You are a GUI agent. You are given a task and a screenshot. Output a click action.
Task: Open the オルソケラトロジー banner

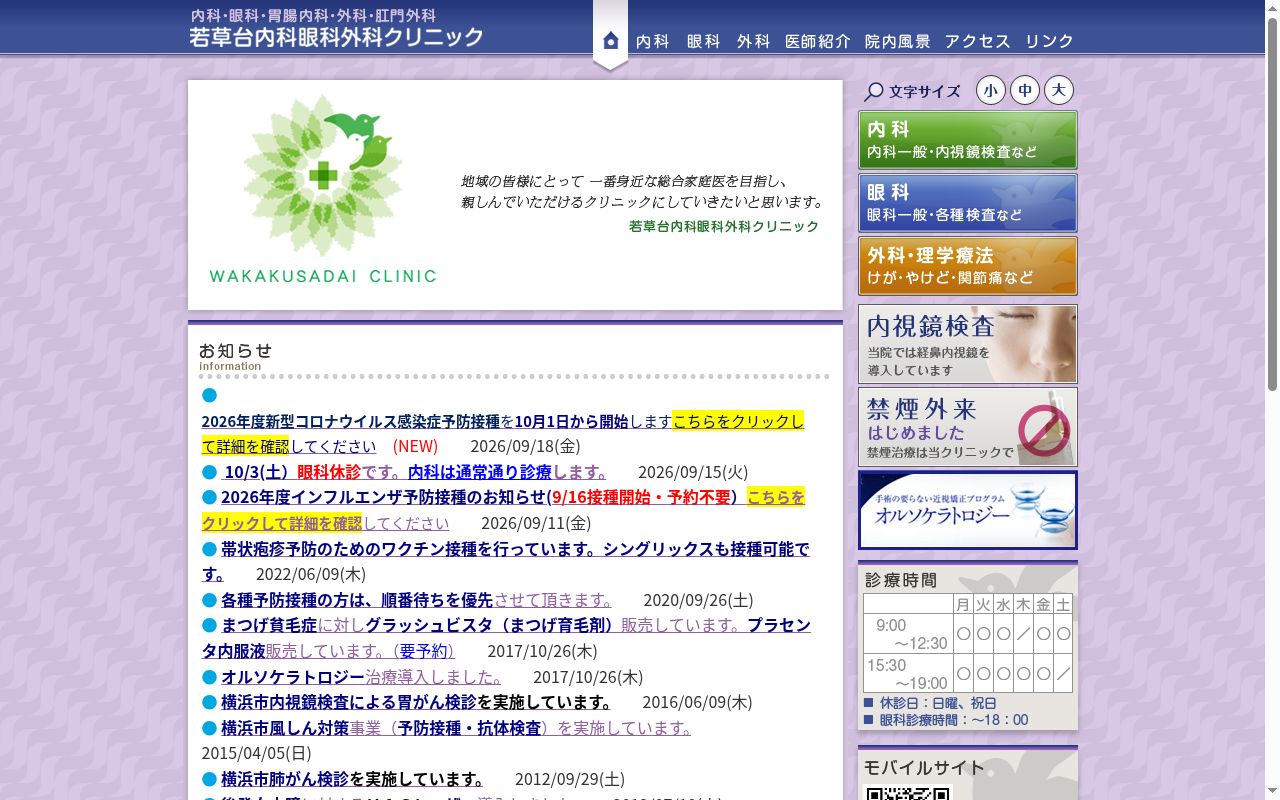coord(968,510)
